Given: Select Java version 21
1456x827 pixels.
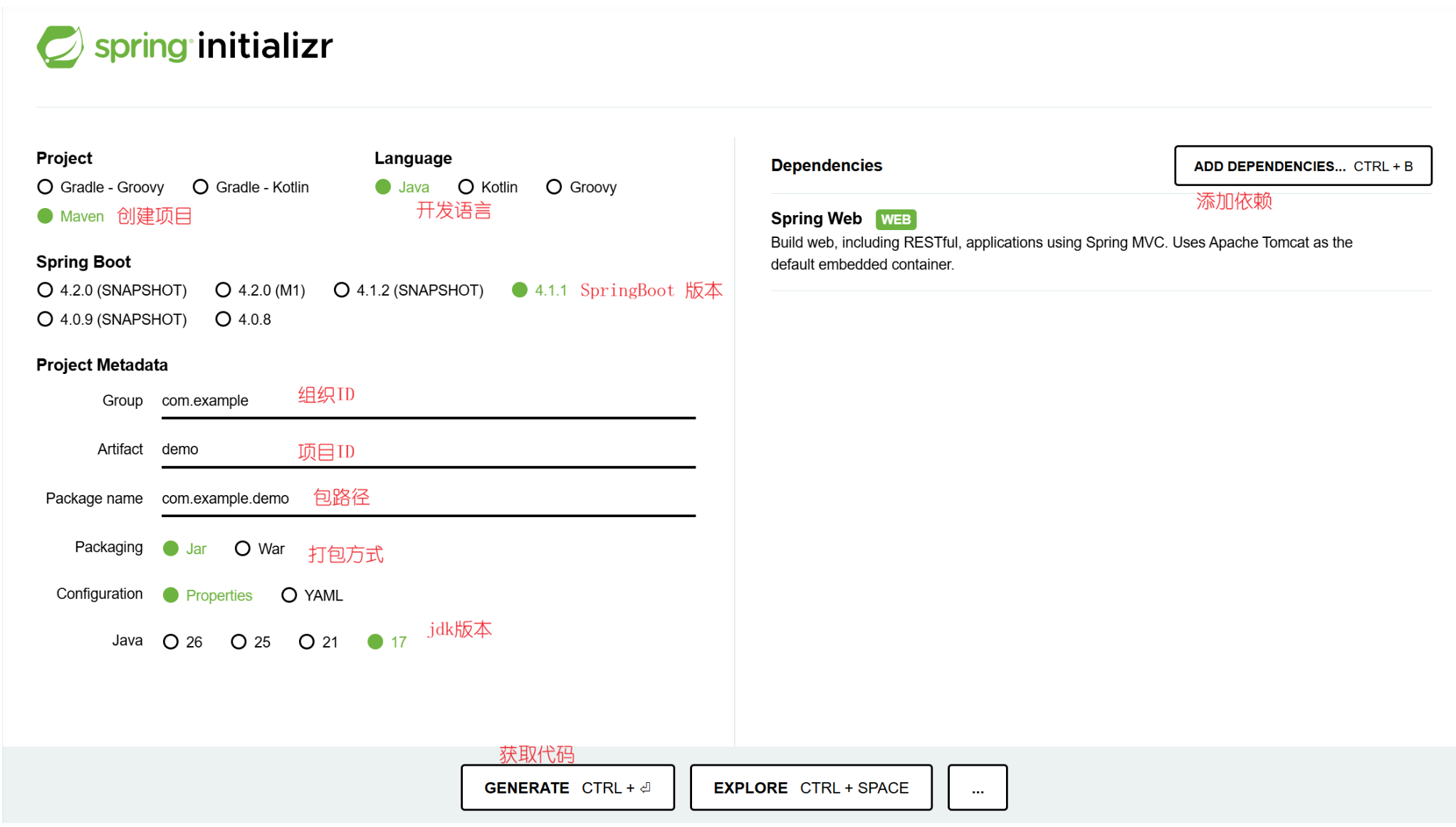Looking at the screenshot, I should [319, 643].
